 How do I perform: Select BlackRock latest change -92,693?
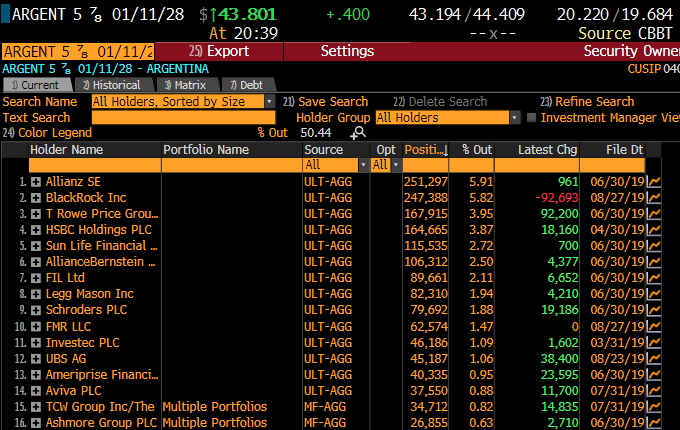pos(557,198)
